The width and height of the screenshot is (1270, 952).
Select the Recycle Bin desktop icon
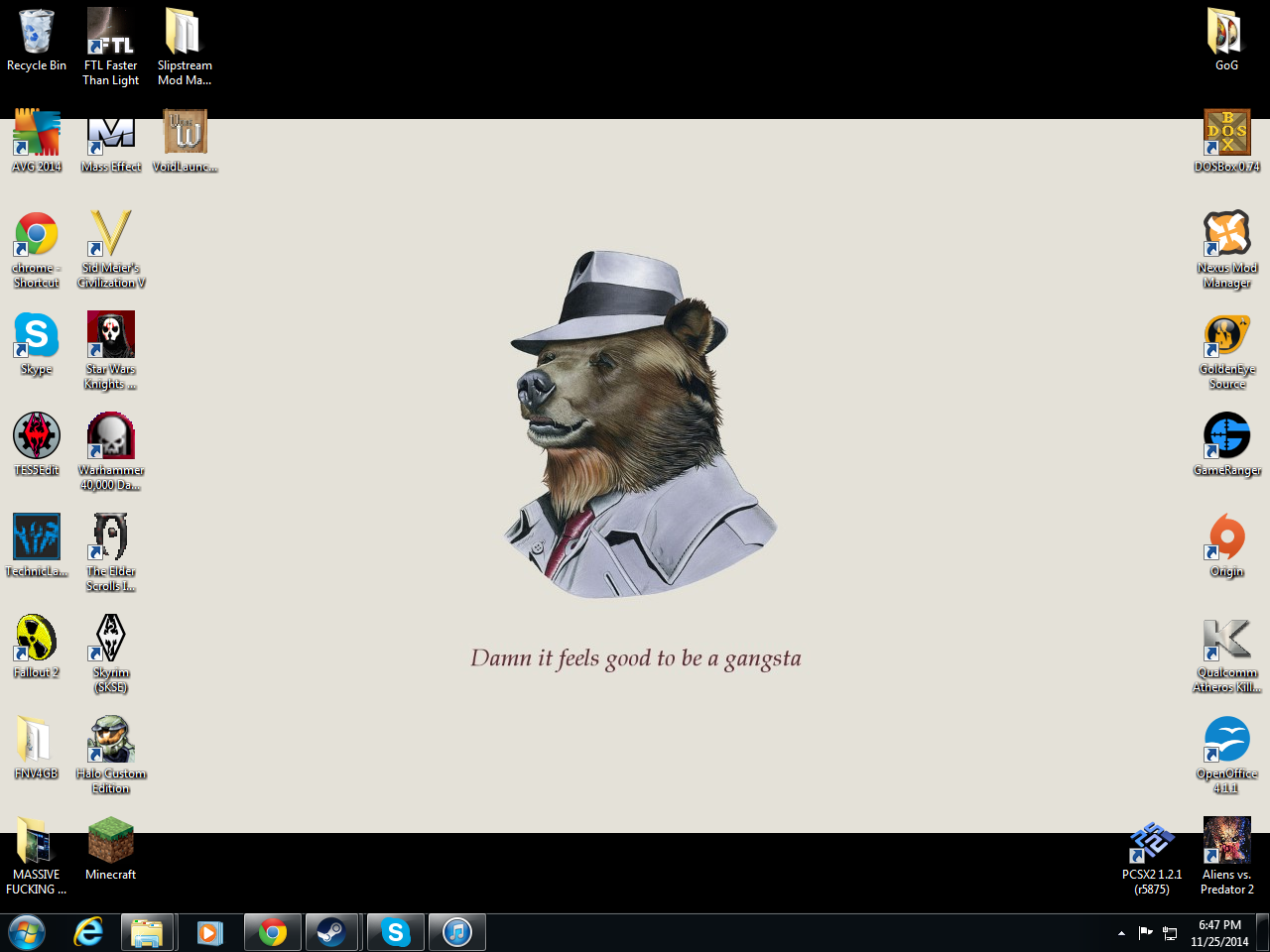click(x=37, y=42)
